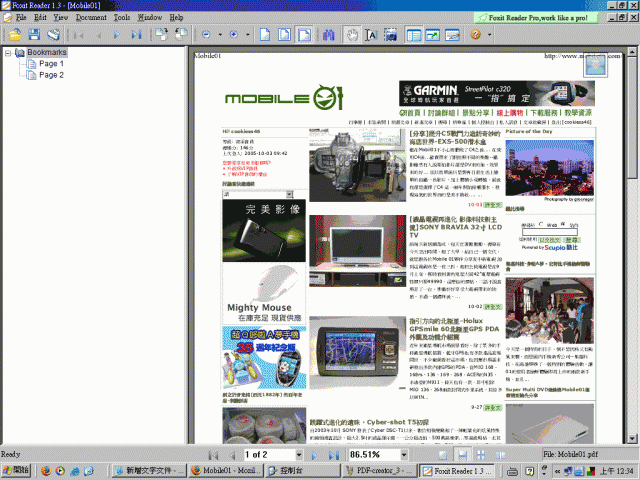Screen dimensions: 640x480
Task: Save the document using the floppy disk icon
Action: pos(34,35)
